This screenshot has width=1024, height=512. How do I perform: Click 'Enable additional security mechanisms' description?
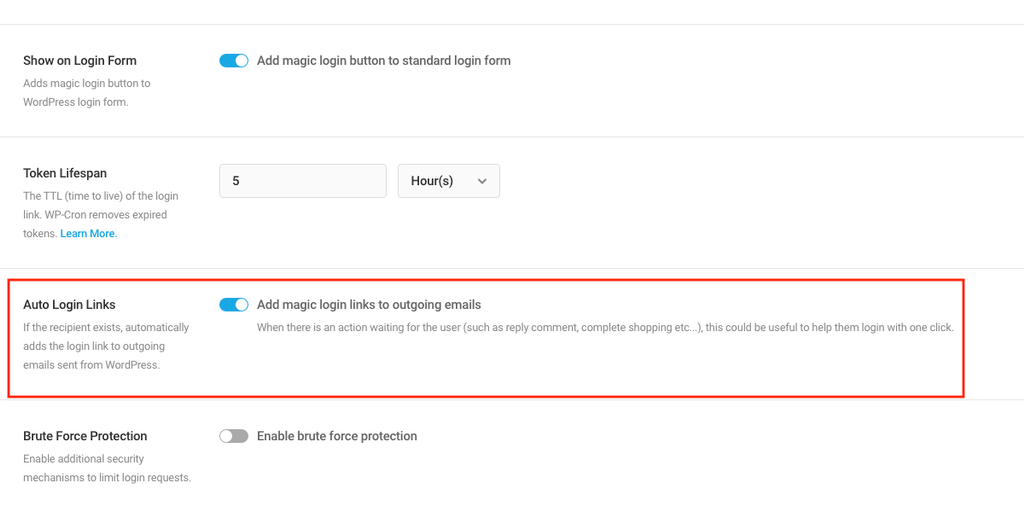(107, 468)
